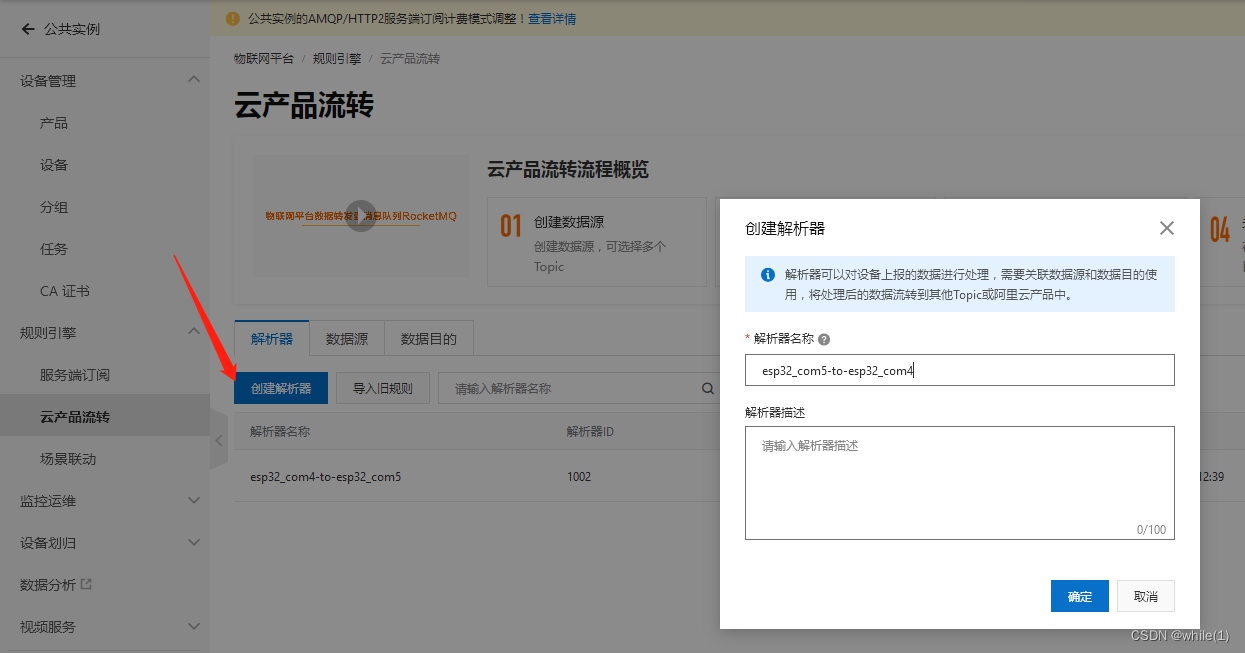Click the back arrow beside 公共实例

[x=27, y=29]
